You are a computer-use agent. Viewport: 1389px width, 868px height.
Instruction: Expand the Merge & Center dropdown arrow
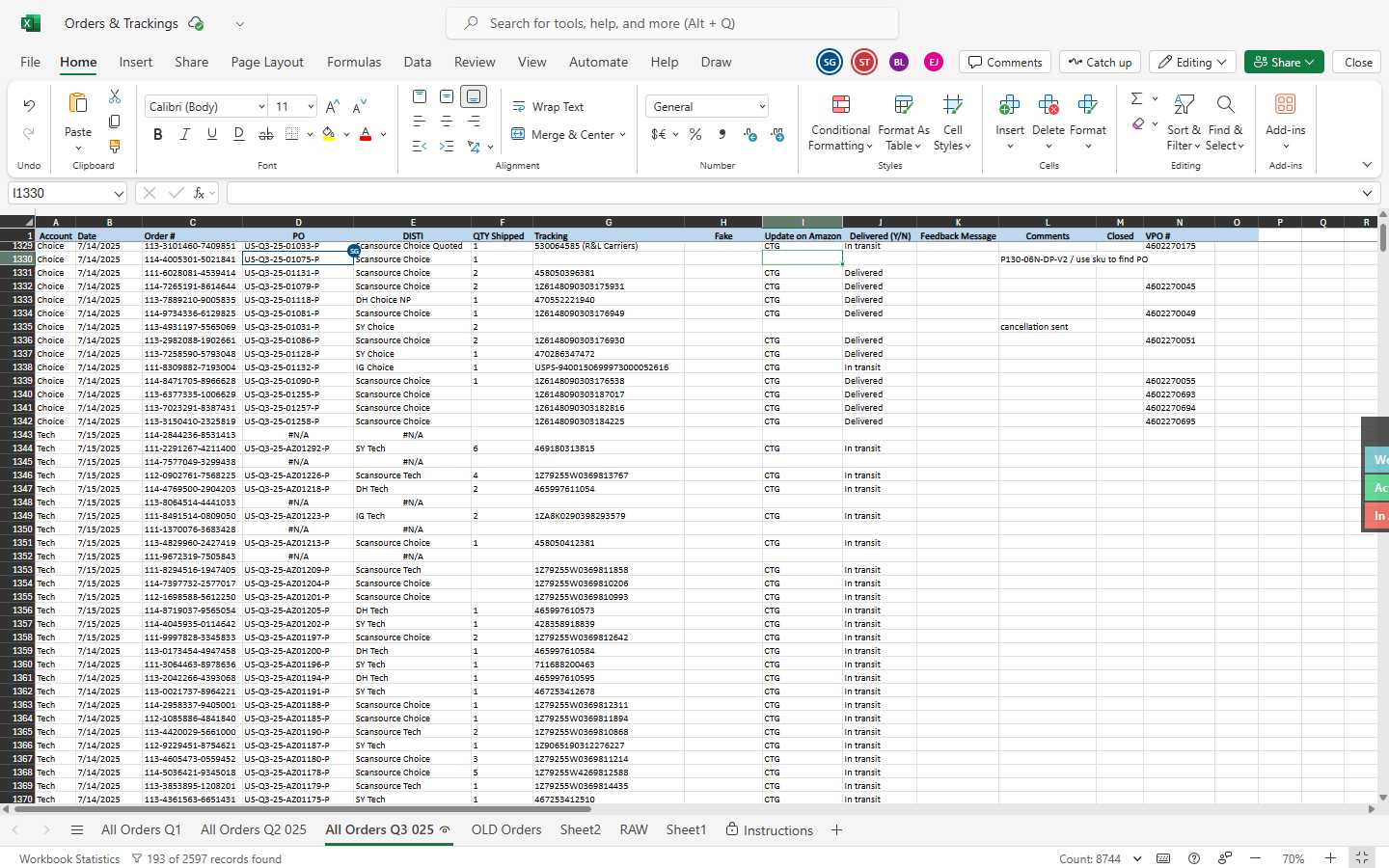(623, 135)
